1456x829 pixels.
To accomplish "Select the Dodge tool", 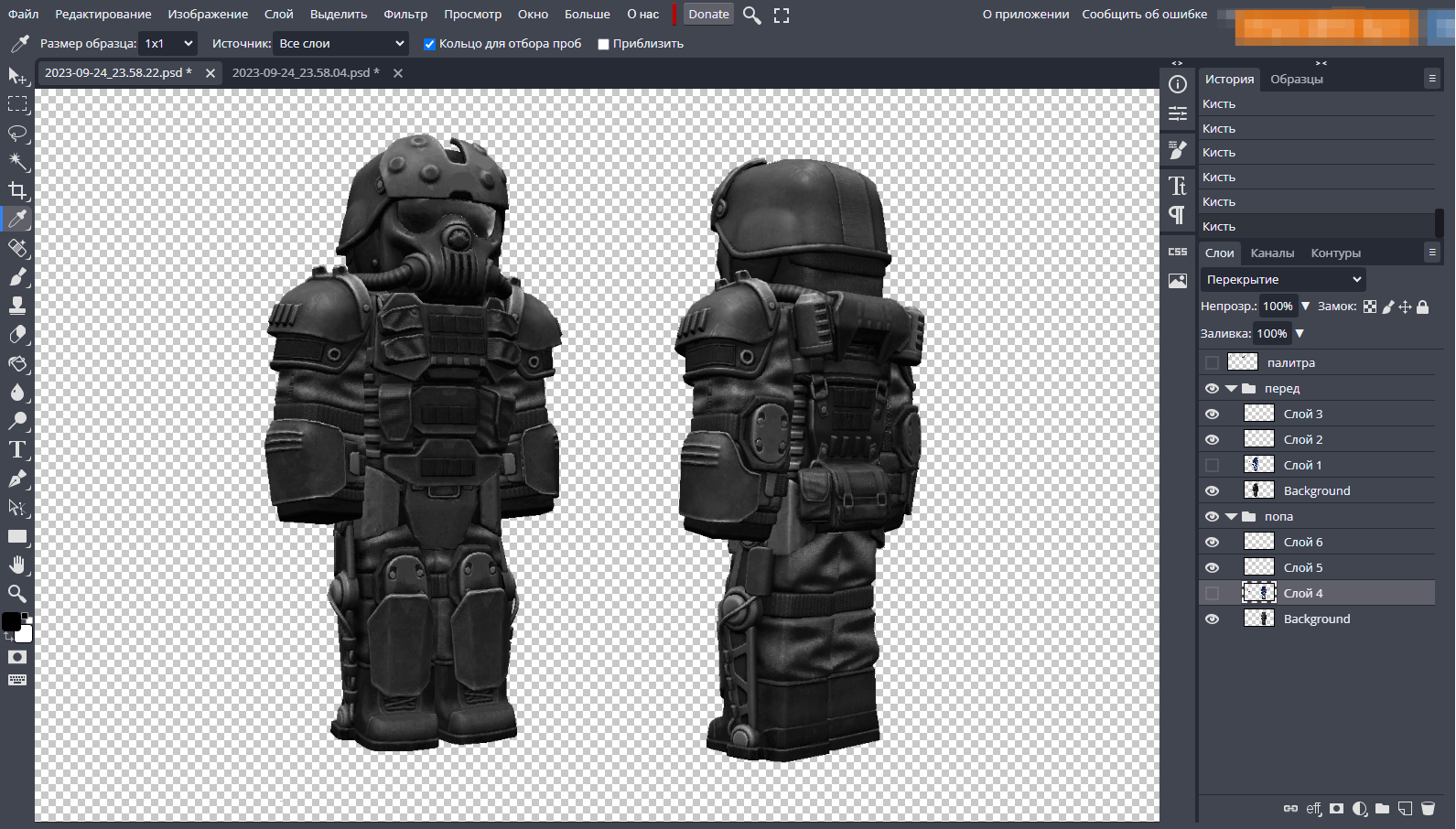I will tap(17, 421).
